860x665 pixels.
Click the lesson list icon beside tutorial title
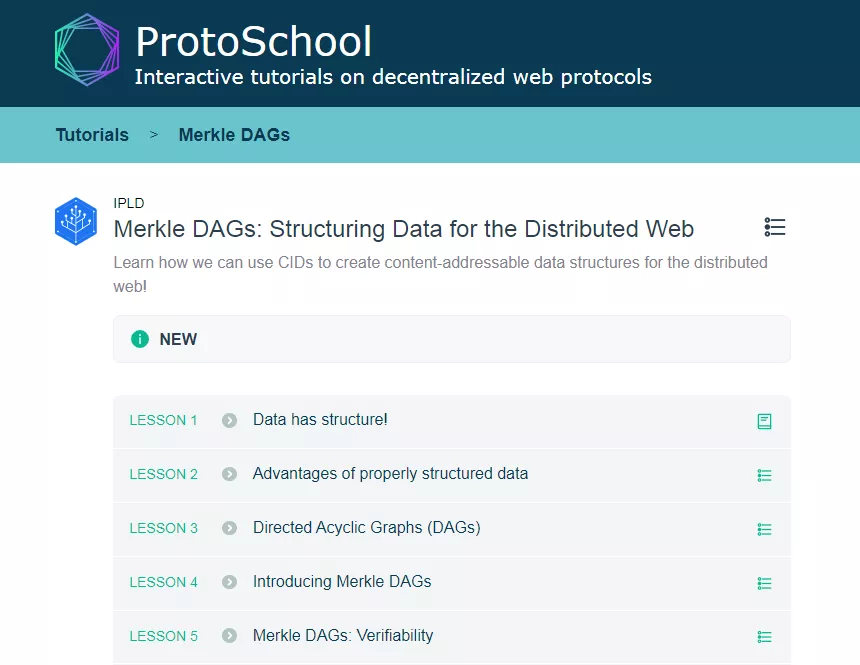(775, 227)
